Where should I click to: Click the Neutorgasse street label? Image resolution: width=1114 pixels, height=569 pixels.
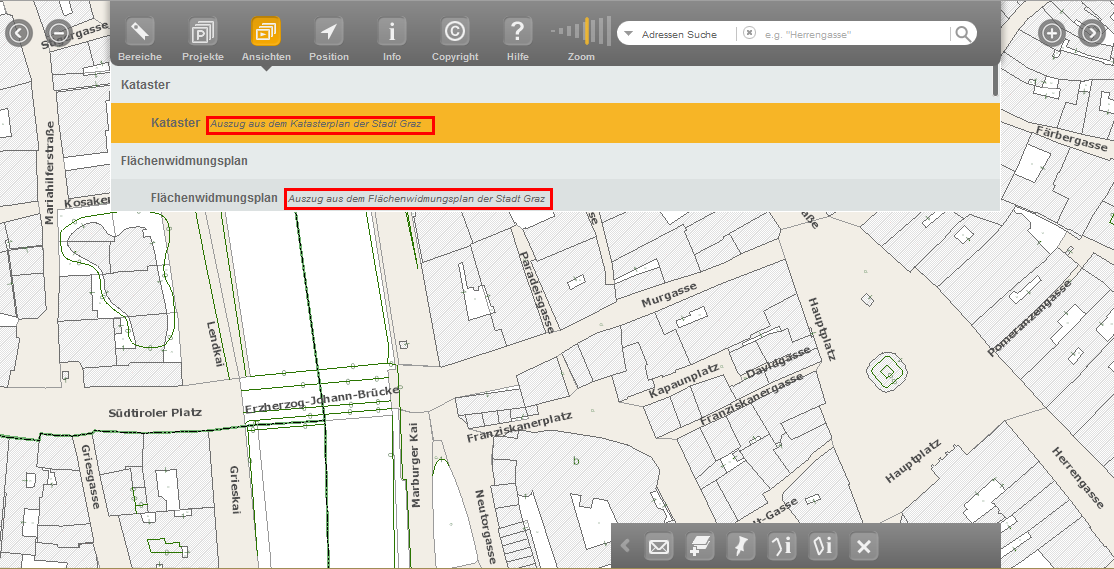point(484,528)
